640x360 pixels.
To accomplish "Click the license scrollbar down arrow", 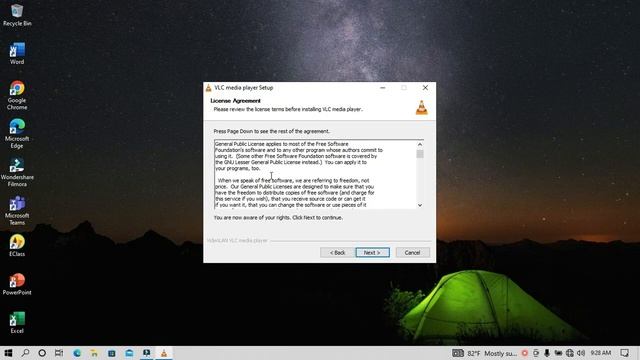I will click(x=420, y=205).
